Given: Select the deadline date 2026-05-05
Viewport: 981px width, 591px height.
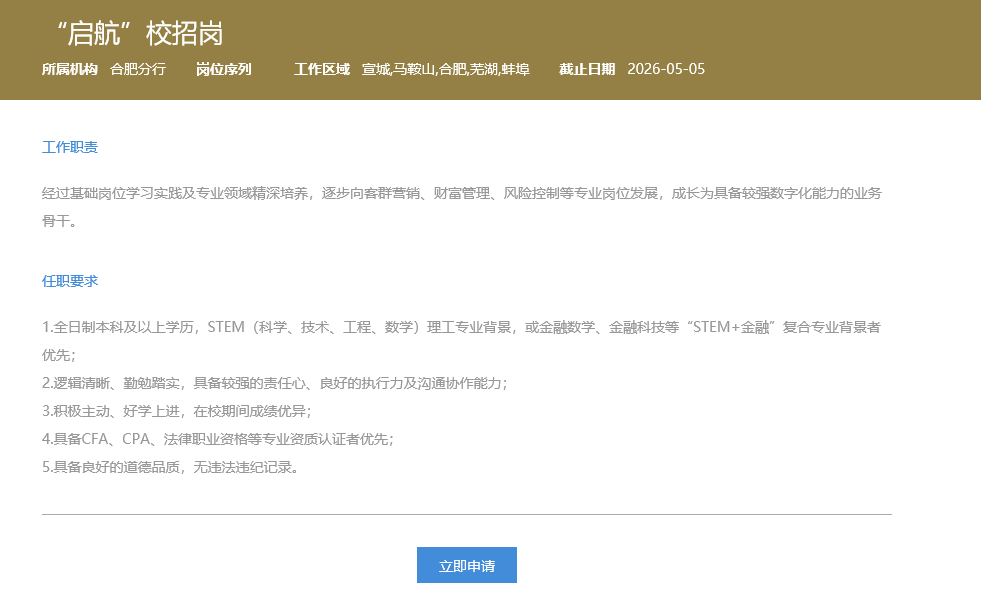Looking at the screenshot, I should (x=666, y=70).
